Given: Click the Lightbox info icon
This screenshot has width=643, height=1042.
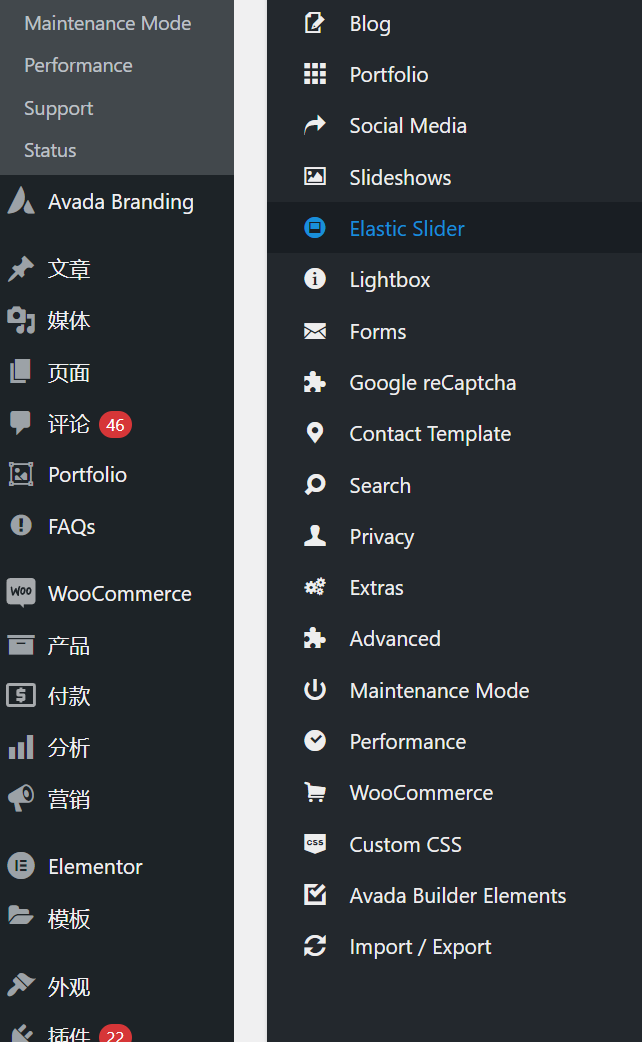Looking at the screenshot, I should 315,279.
